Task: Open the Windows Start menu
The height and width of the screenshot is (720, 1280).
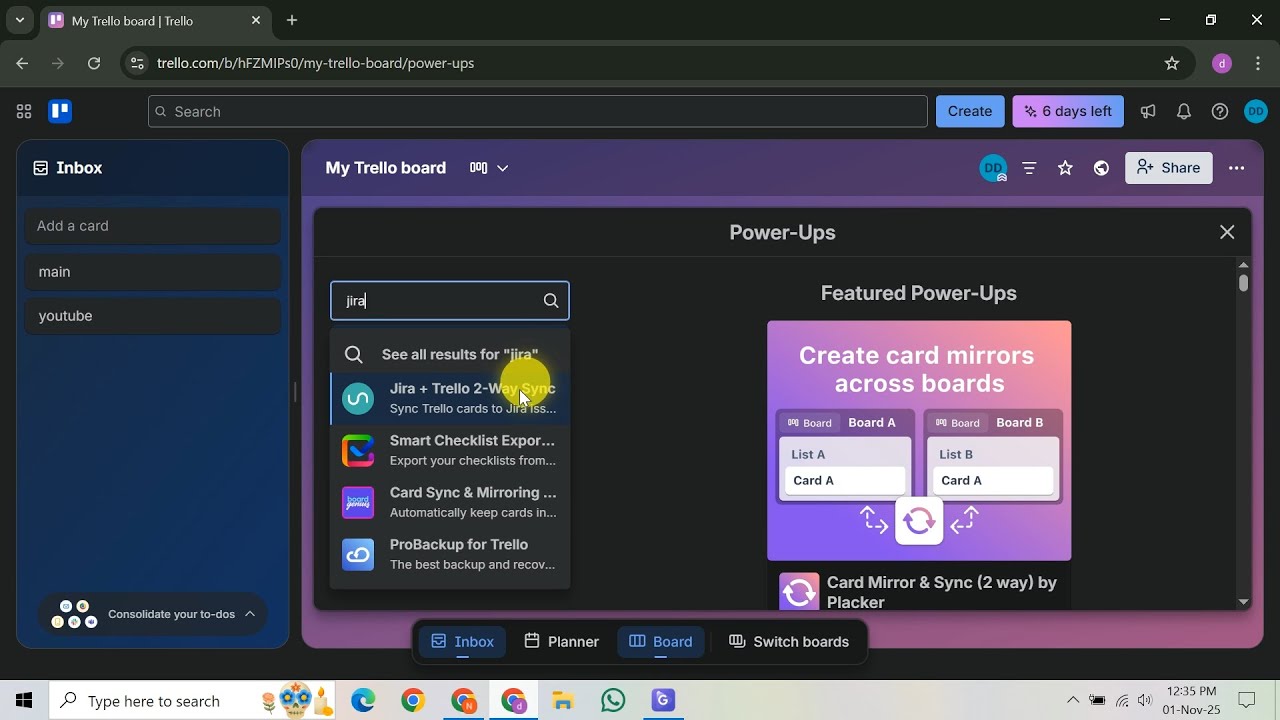Action: (24, 701)
